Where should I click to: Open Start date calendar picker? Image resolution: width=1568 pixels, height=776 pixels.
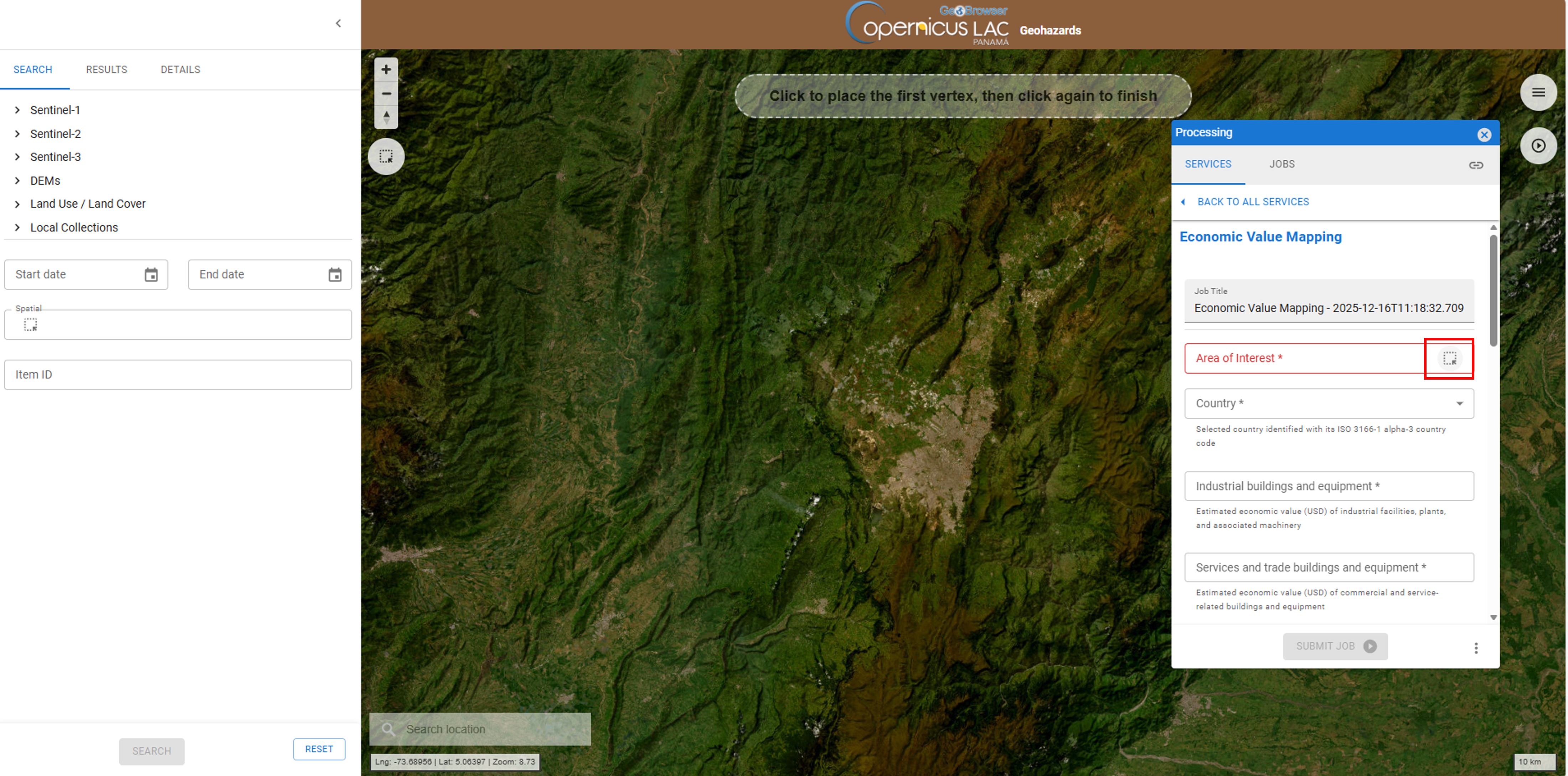[151, 275]
